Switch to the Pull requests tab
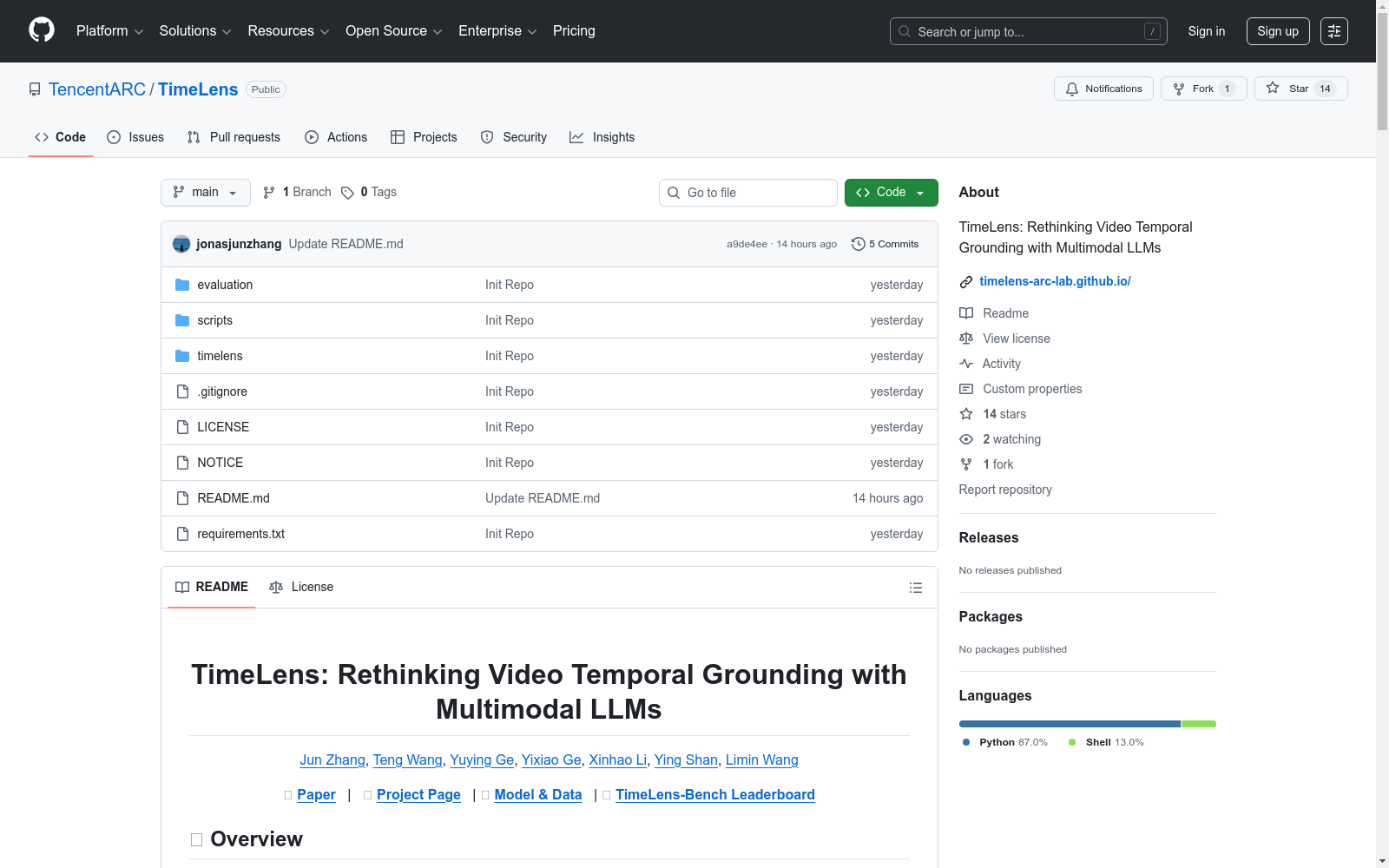This screenshot has width=1389, height=868. click(234, 137)
